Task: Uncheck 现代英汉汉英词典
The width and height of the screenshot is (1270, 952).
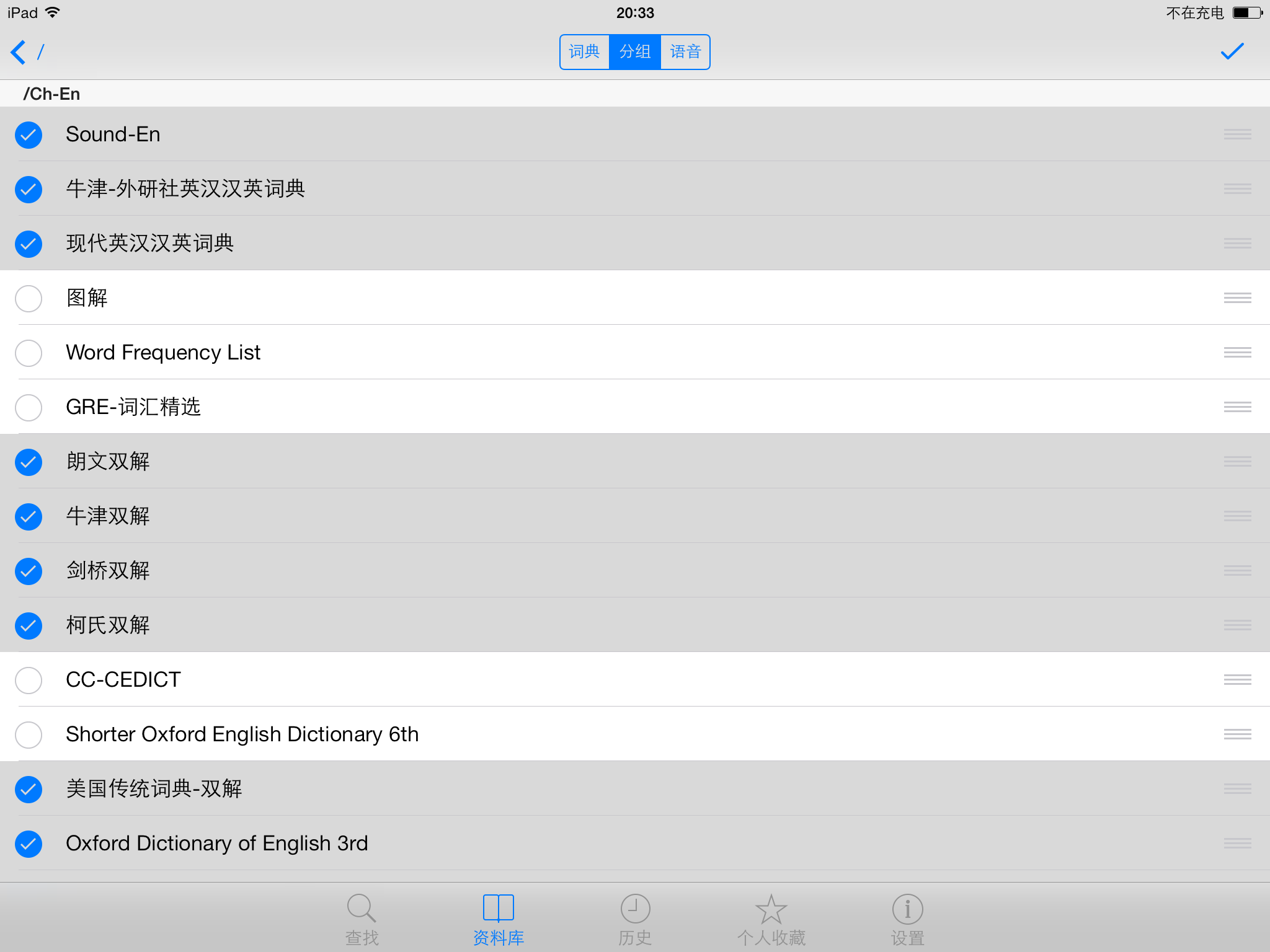Action: [x=29, y=244]
